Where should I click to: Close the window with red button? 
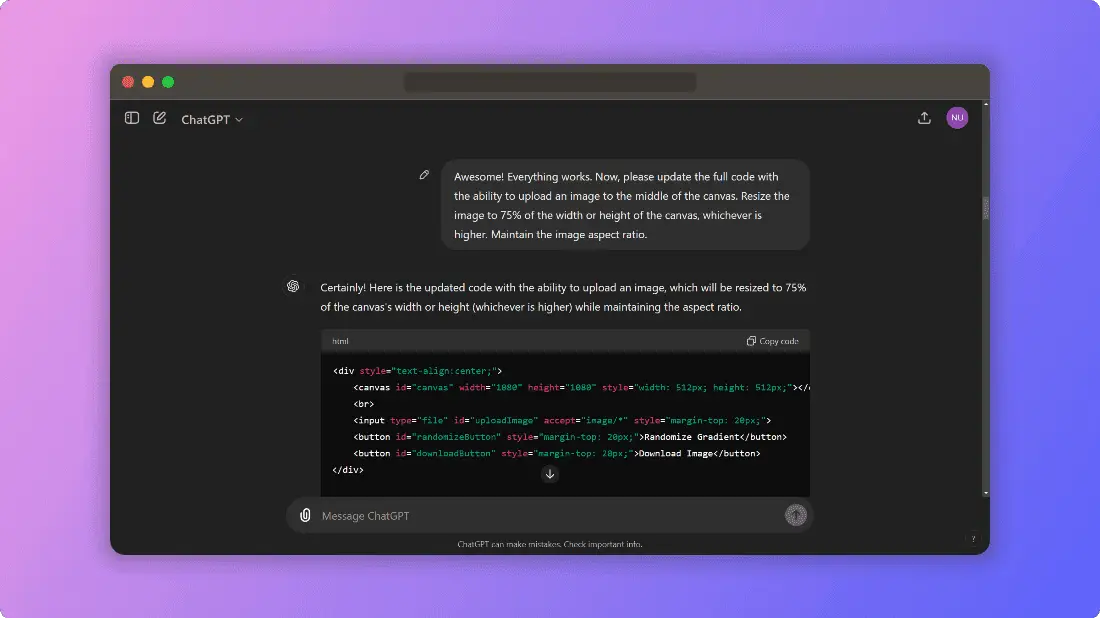(128, 82)
